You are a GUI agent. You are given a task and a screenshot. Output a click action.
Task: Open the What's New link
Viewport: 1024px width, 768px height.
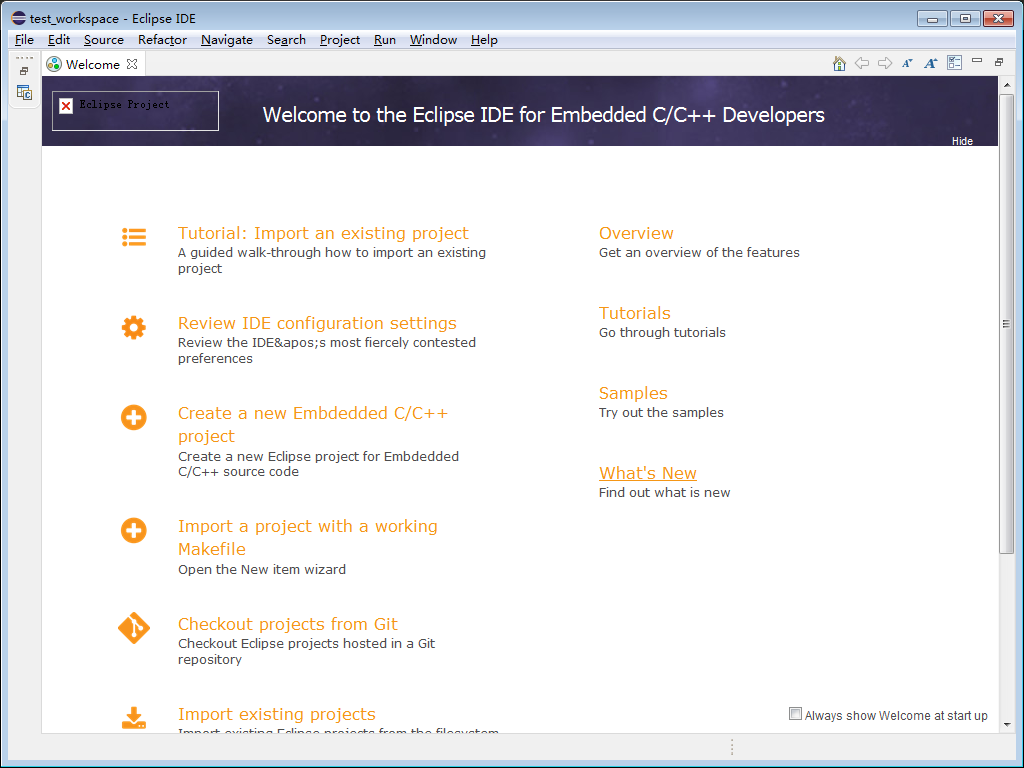pos(648,473)
